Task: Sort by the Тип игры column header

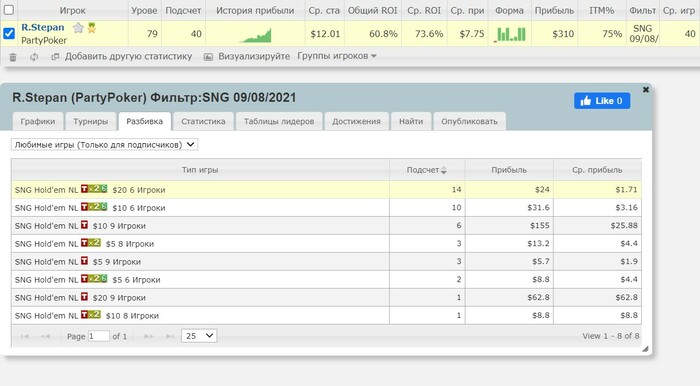Action: [200, 170]
